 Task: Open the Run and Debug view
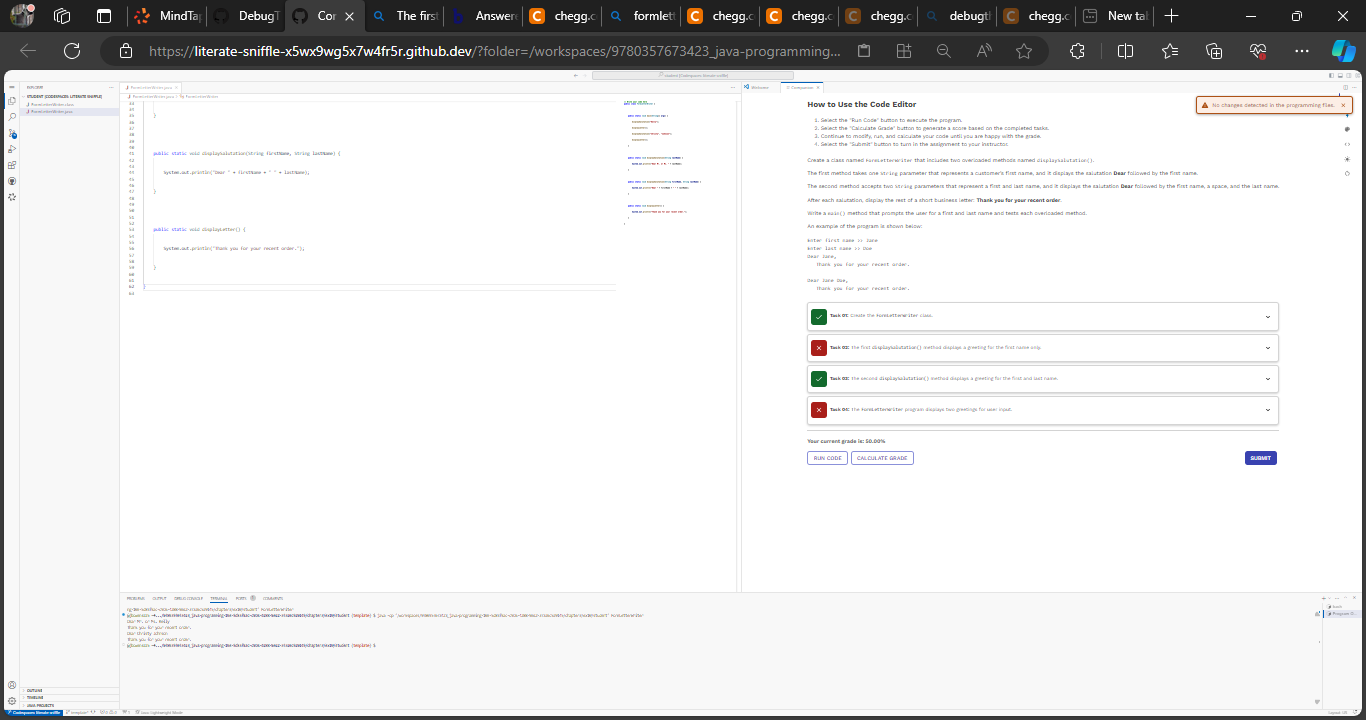pos(12,149)
